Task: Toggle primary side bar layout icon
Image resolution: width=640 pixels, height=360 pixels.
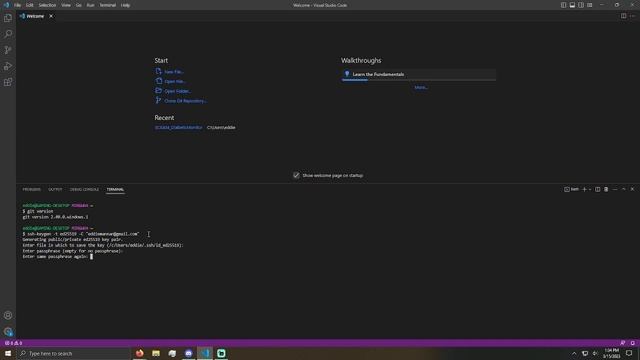Action: [563, 5]
